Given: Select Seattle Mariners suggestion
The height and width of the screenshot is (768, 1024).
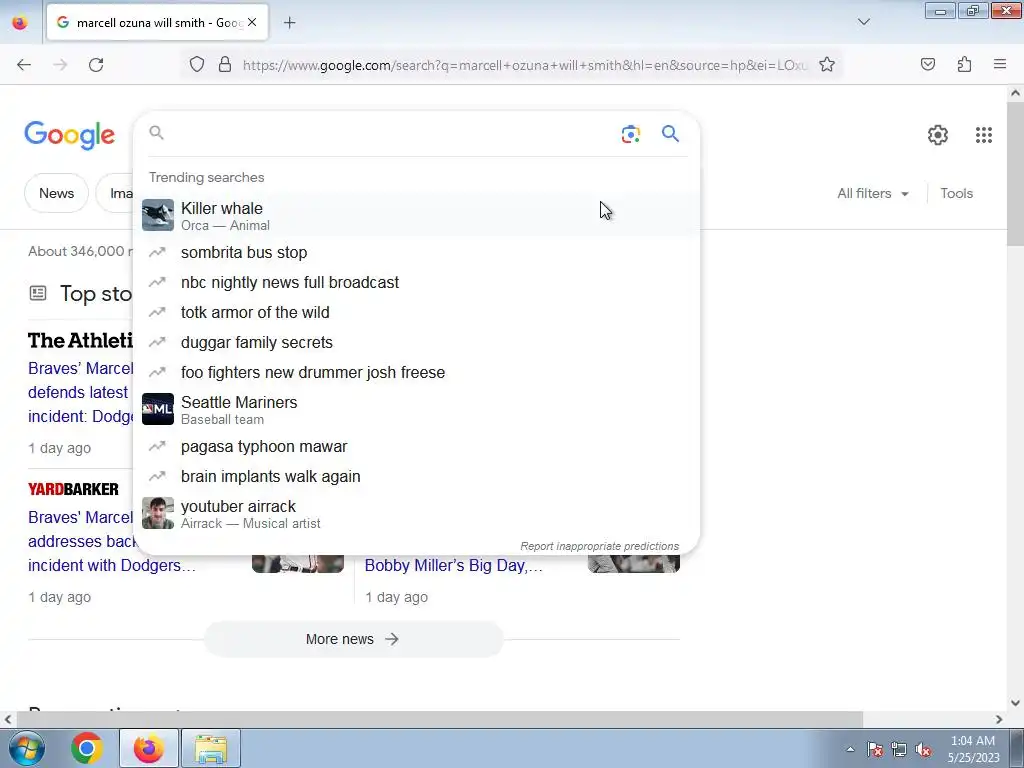Looking at the screenshot, I should [x=416, y=409].
